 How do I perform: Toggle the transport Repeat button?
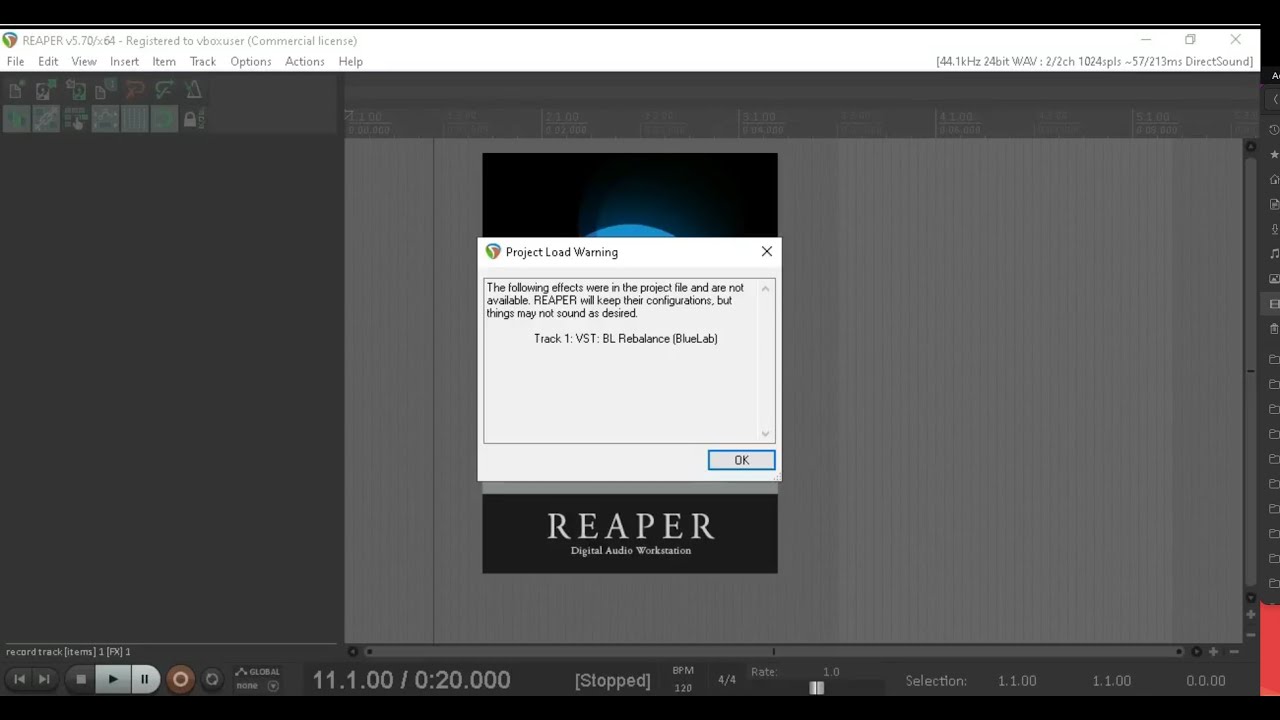point(212,679)
